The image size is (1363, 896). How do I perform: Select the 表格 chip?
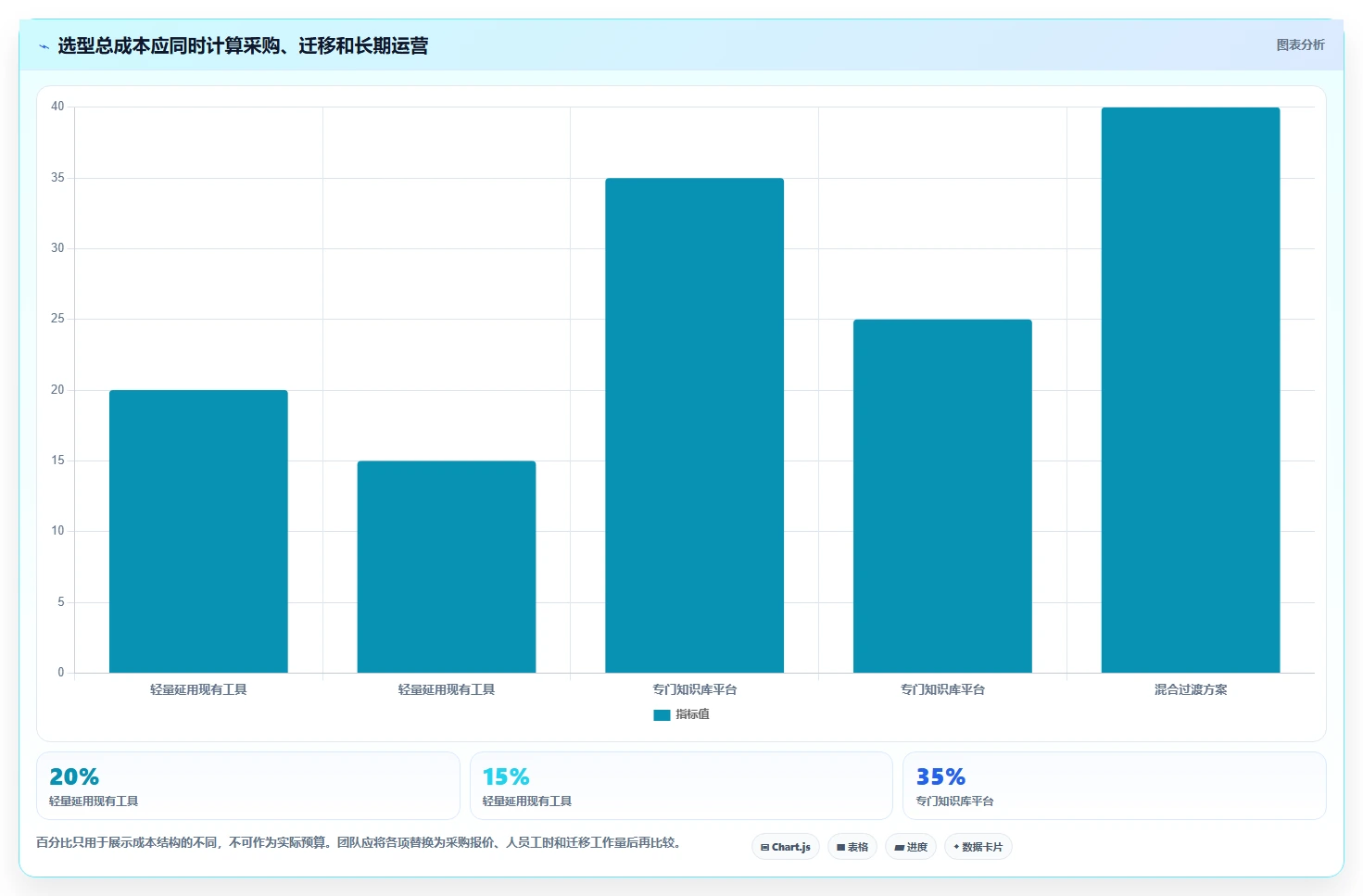point(852,847)
